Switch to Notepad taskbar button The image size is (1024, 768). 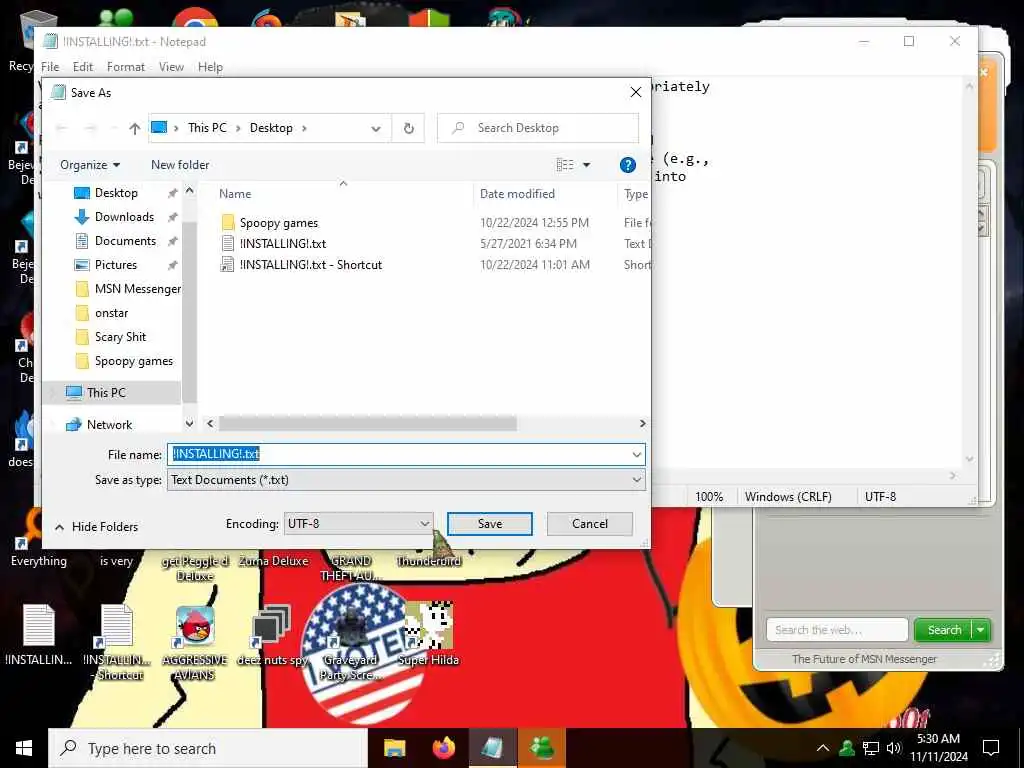[x=493, y=748]
